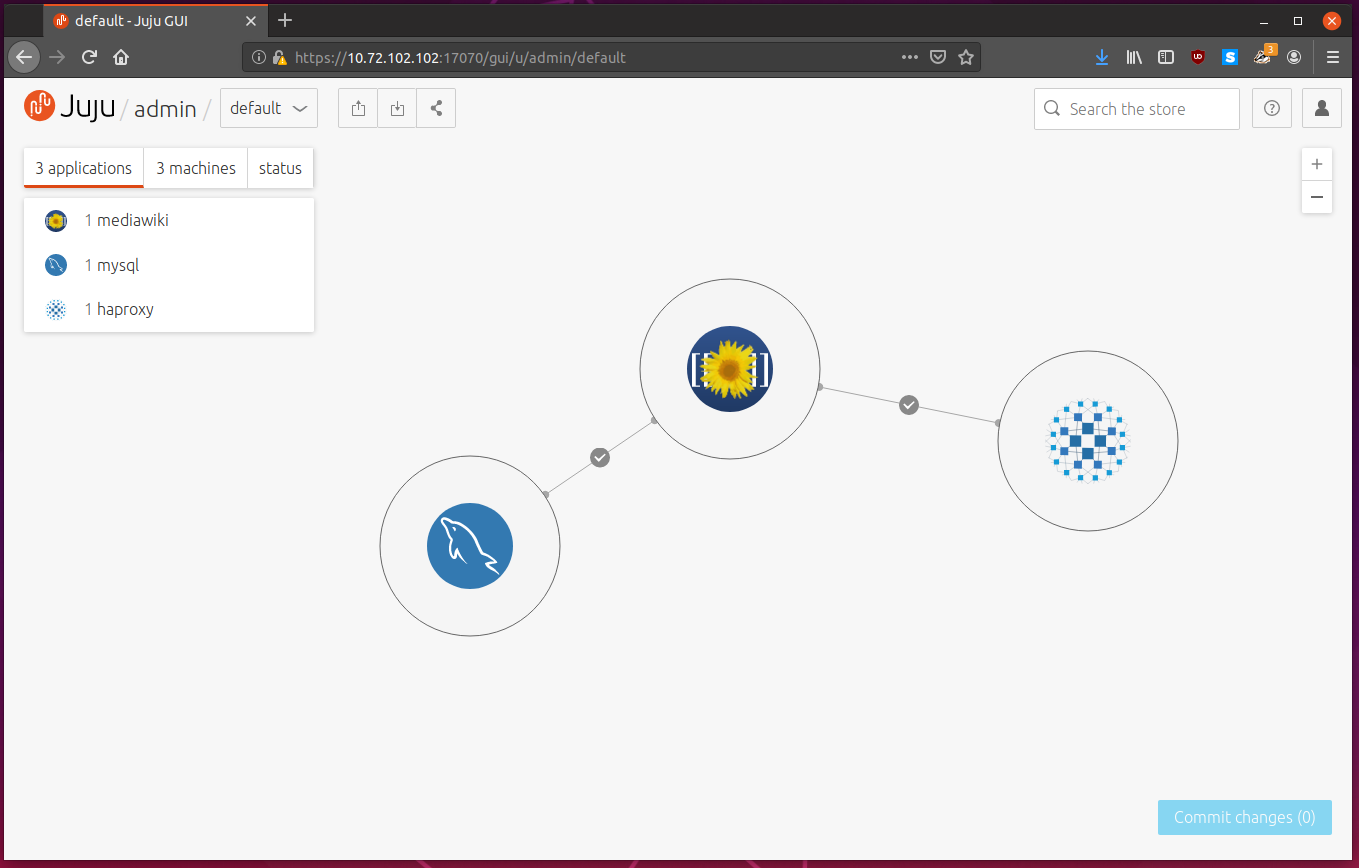Open the extension icon with badge 3
The height and width of the screenshot is (868, 1359).
click(x=1264, y=55)
